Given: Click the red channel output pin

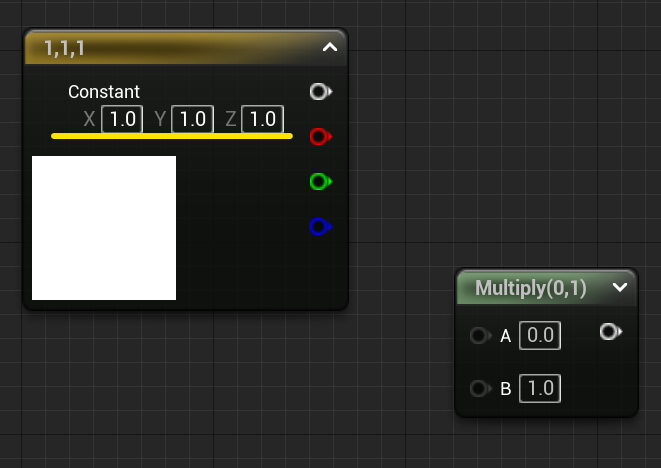Looking at the screenshot, I should (x=320, y=137).
